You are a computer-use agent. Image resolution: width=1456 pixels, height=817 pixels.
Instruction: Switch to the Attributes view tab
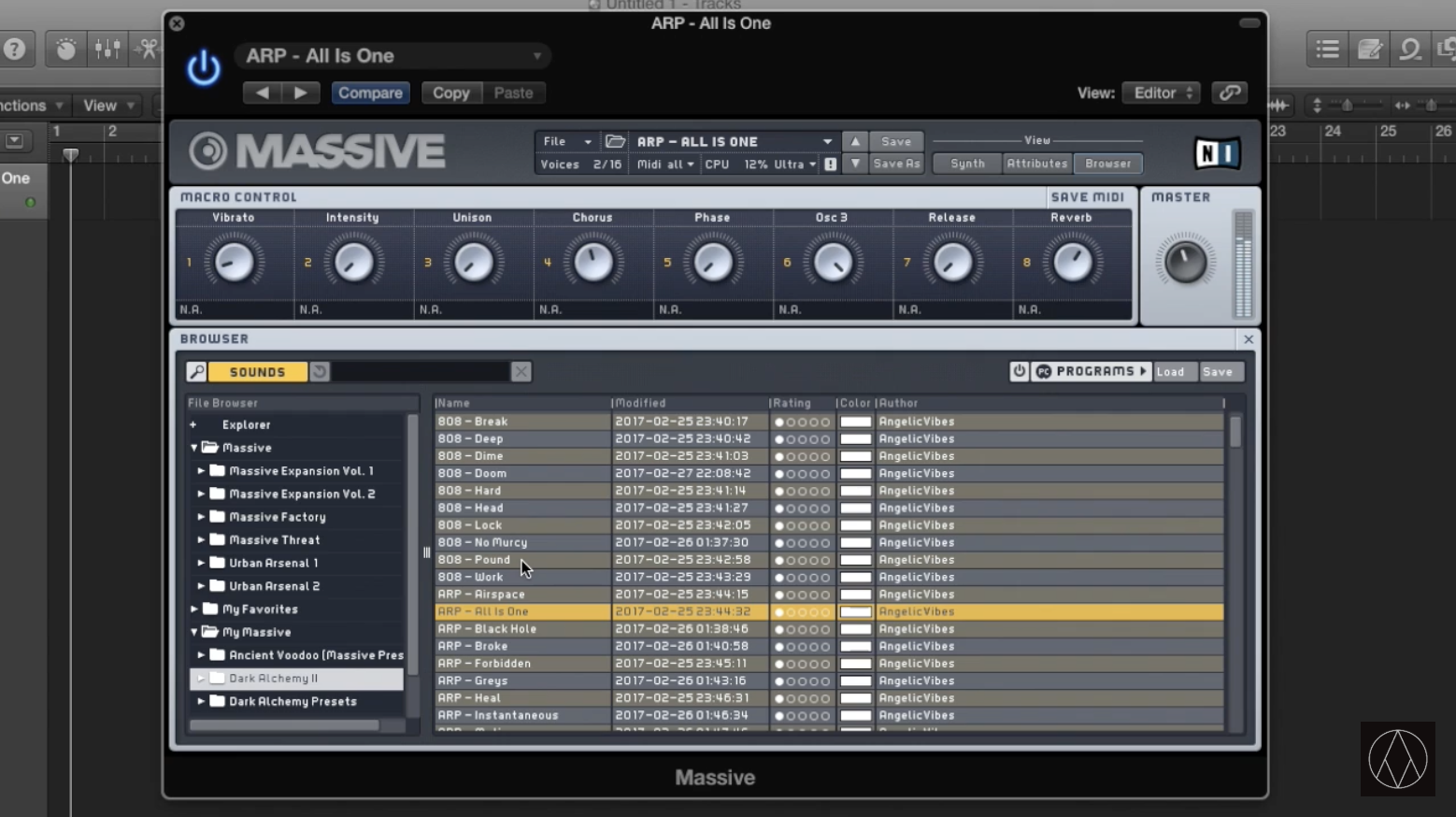tap(1036, 164)
